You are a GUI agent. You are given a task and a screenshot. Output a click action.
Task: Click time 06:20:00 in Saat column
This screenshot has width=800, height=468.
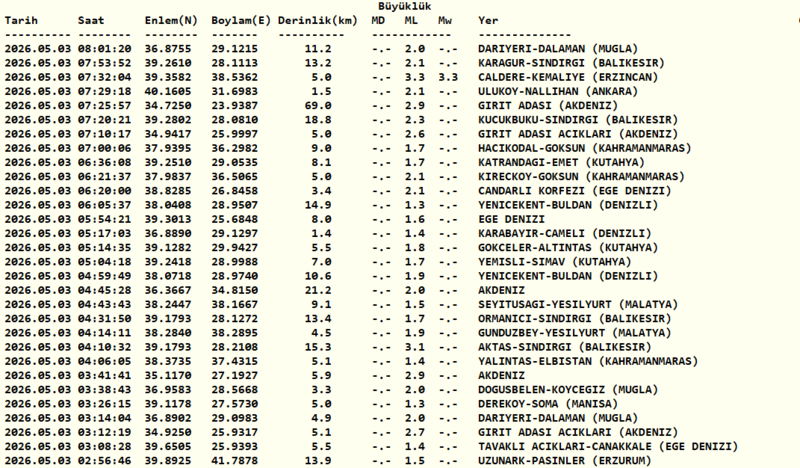(x=105, y=191)
